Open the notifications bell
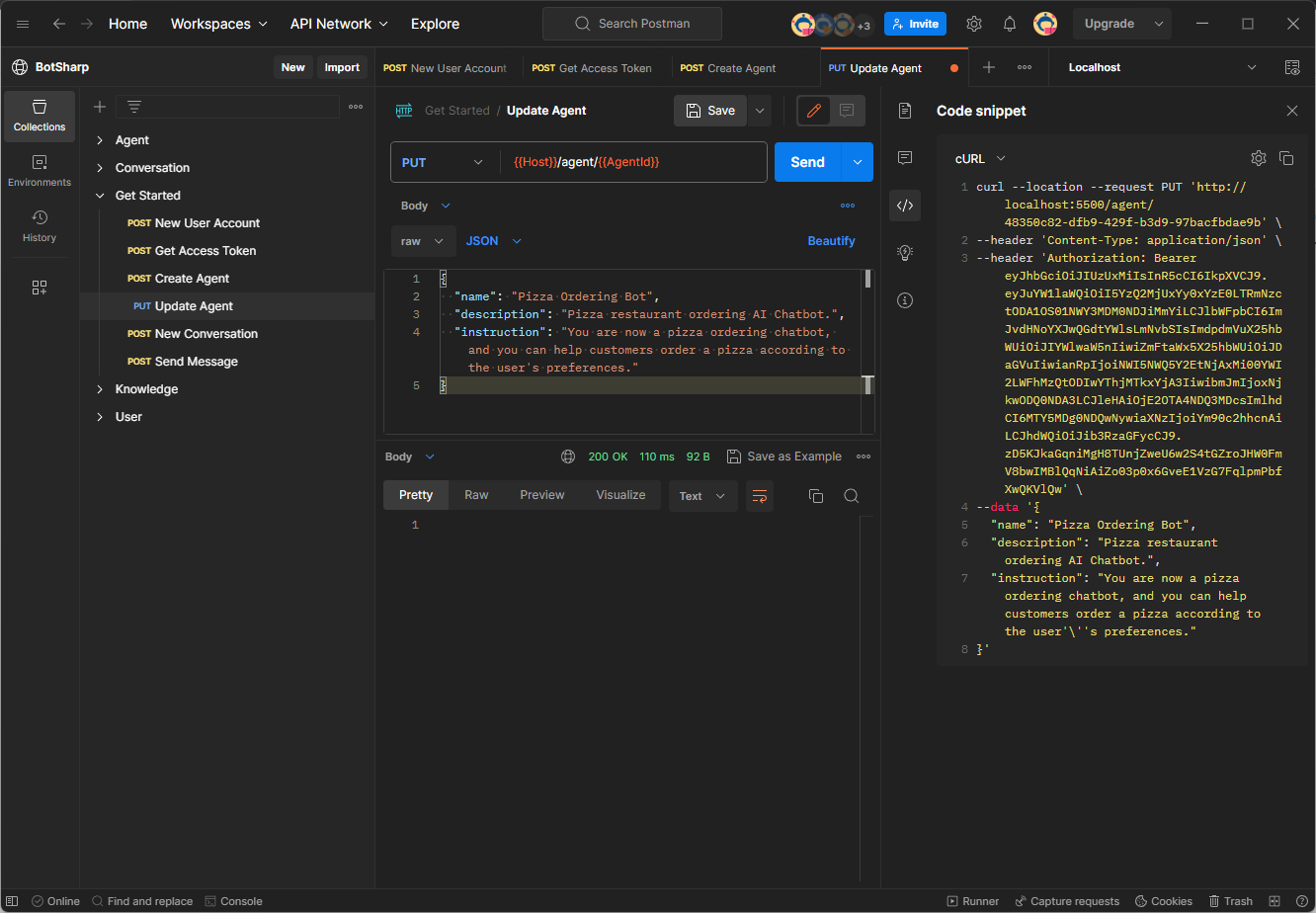Screen dimensions: 1316x913 coord(1010,24)
